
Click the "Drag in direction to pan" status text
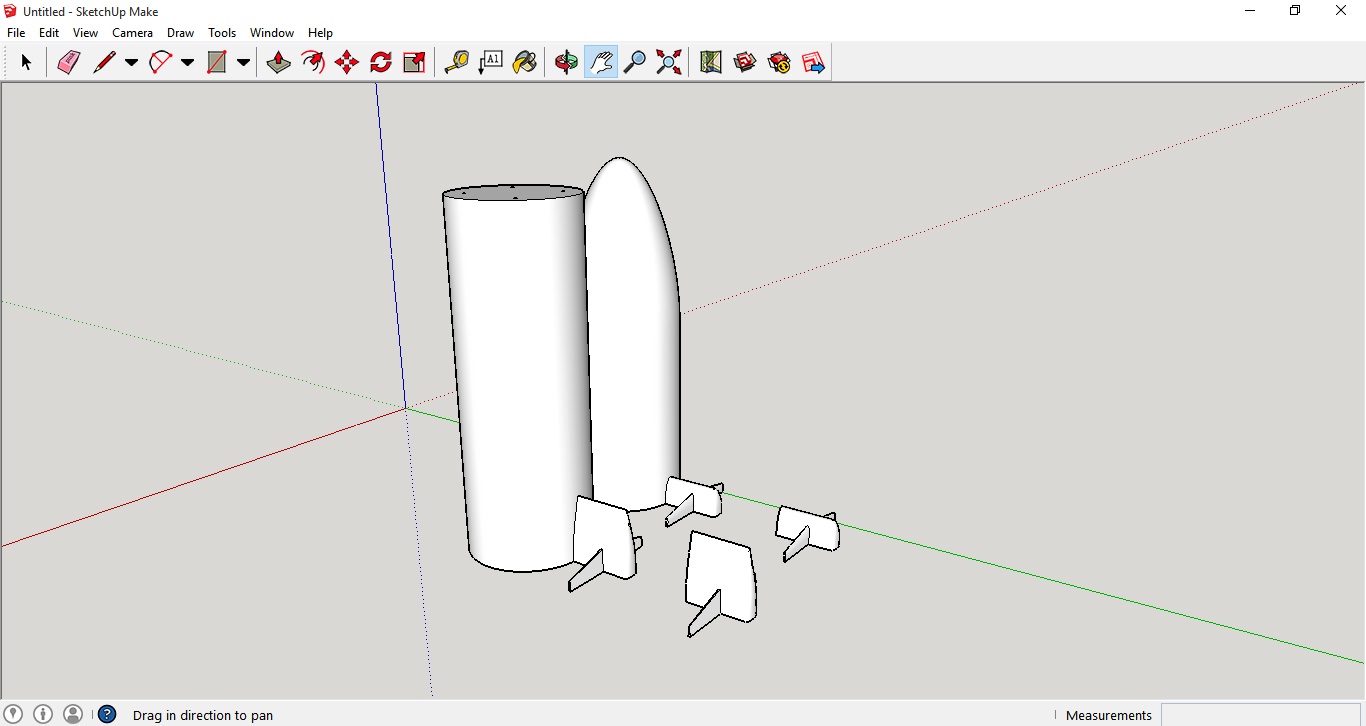203,715
